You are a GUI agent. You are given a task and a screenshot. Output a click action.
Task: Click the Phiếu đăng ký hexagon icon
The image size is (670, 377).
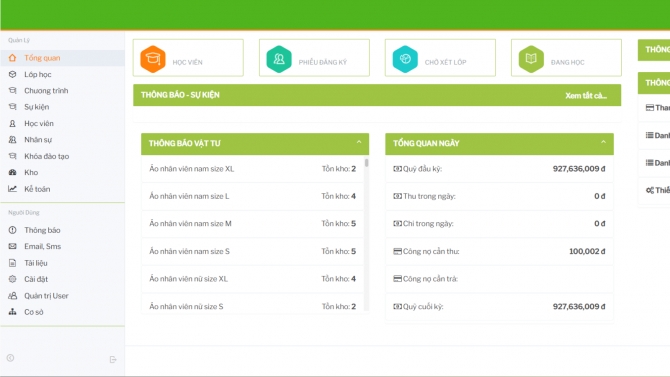point(279,59)
